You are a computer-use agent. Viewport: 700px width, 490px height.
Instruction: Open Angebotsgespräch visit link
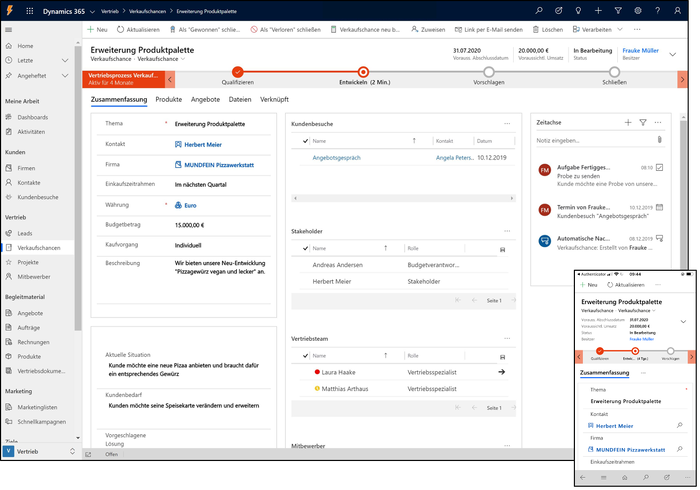pyautogui.click(x=337, y=158)
